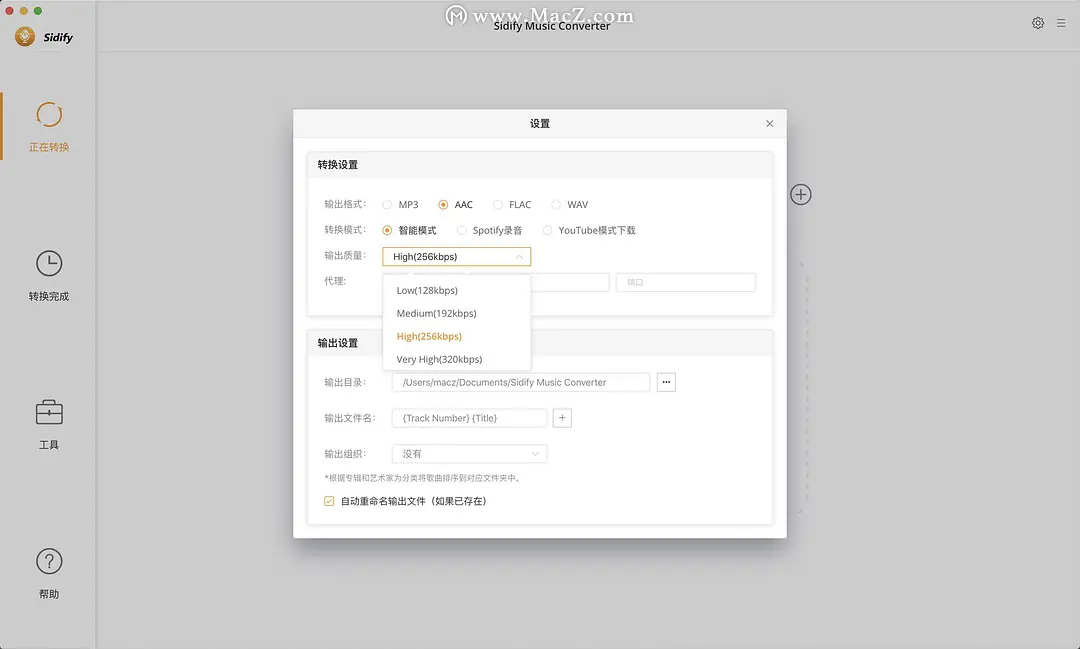The width and height of the screenshot is (1080, 649).
Task: Open the Converted (转换完成) history section
Action: coord(49,276)
